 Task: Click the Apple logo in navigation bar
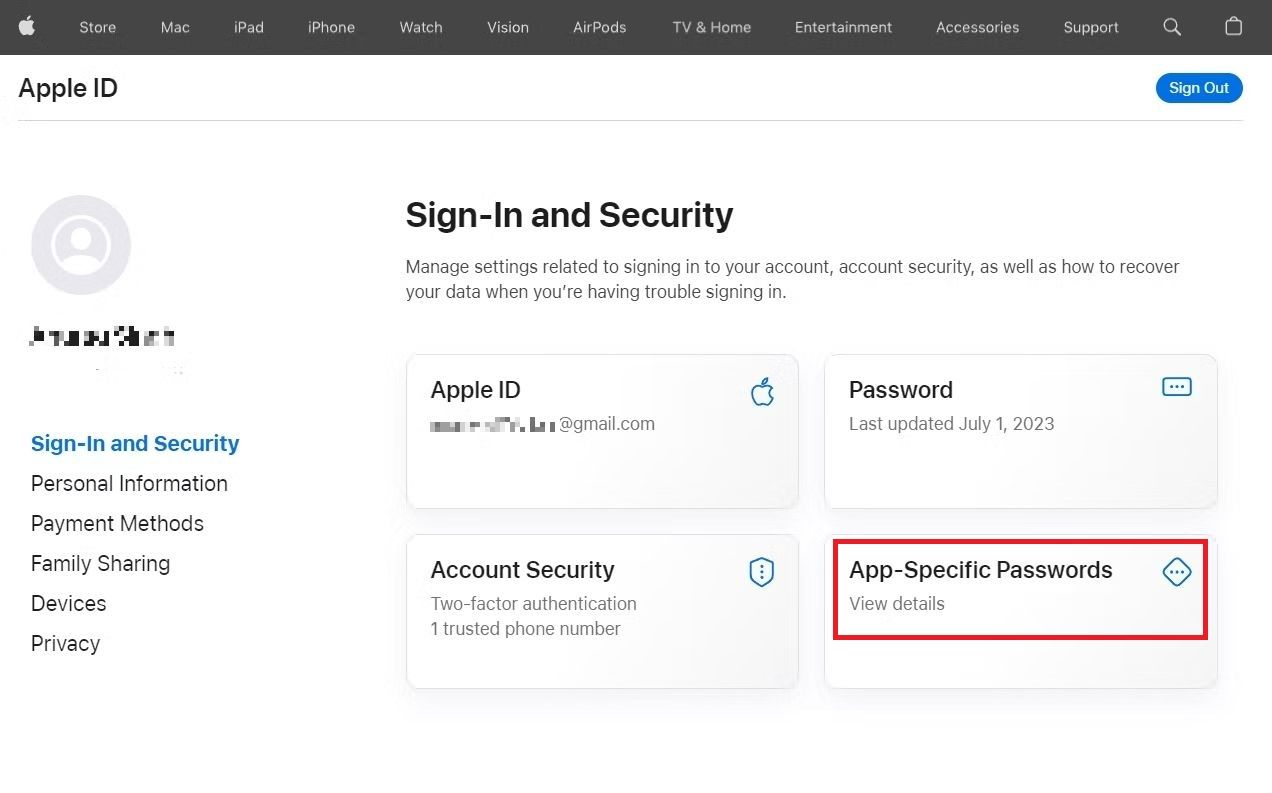27,27
